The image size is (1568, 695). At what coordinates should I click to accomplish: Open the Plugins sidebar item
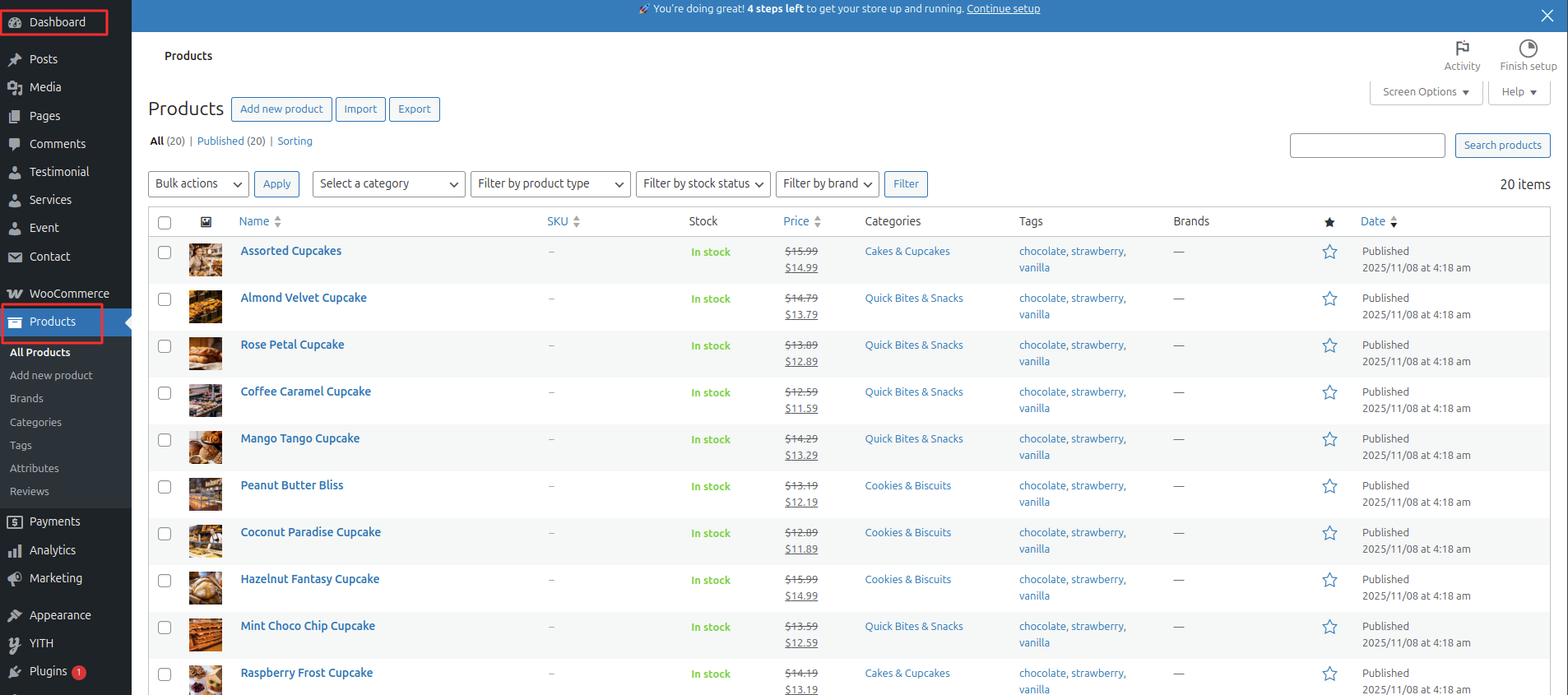pos(48,671)
